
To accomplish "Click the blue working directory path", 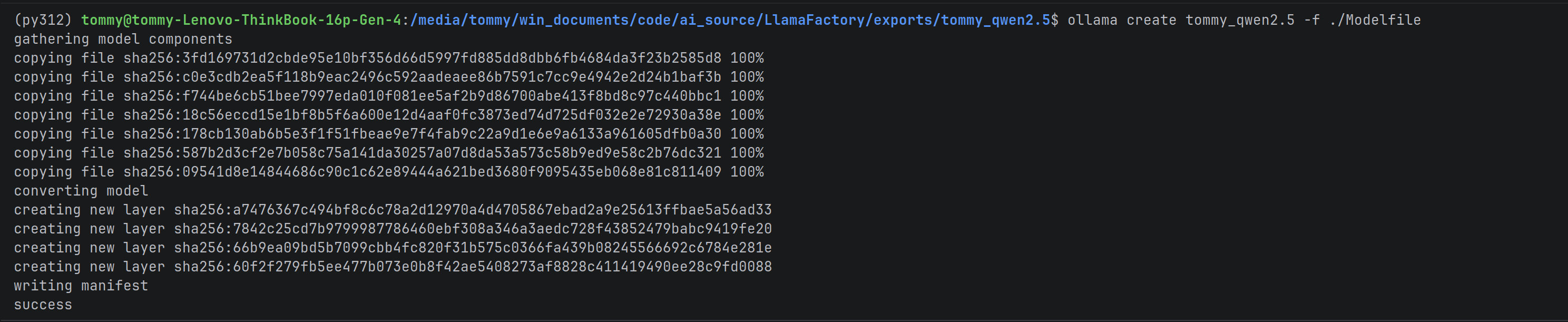I will [730, 20].
